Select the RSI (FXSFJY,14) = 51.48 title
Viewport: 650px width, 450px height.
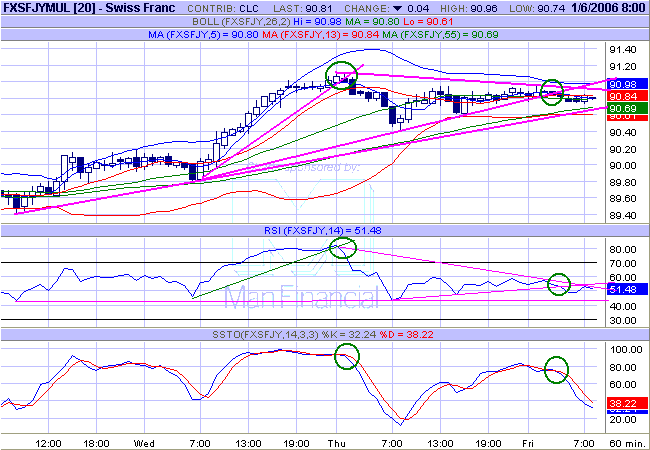(323, 230)
